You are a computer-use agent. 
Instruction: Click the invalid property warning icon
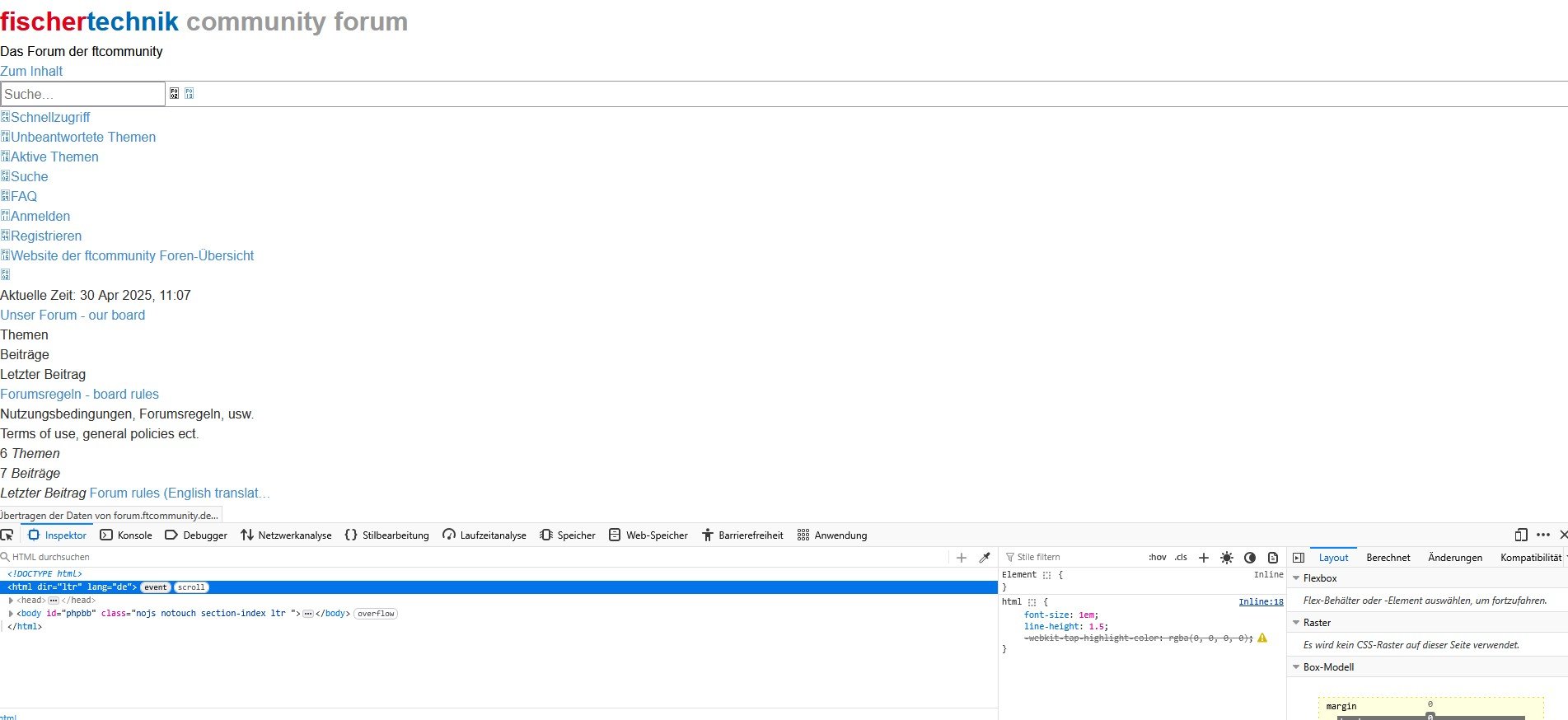coord(1262,638)
